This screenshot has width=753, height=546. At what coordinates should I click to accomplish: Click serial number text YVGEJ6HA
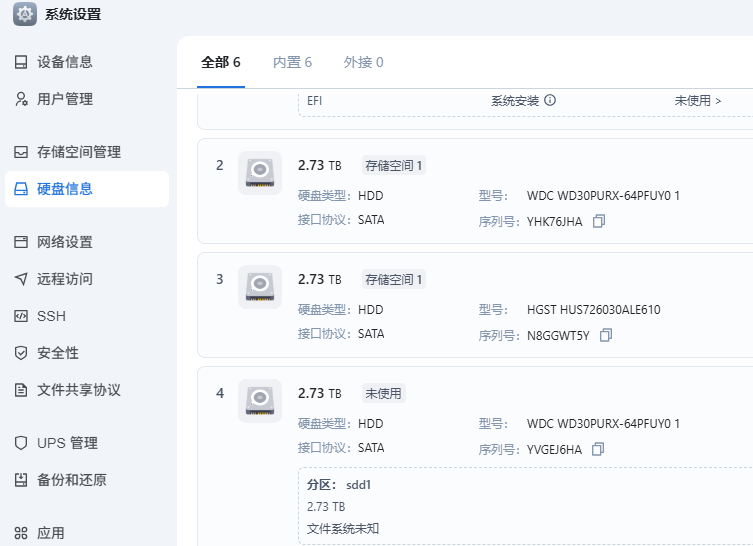point(554,450)
